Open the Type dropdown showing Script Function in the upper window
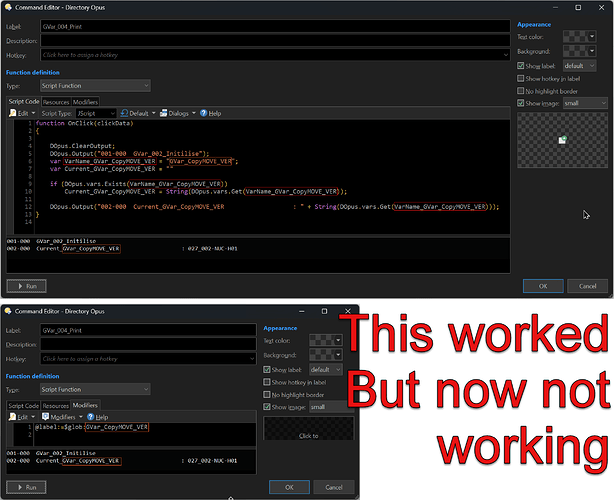The height and width of the screenshot is (500, 614). tap(95, 86)
